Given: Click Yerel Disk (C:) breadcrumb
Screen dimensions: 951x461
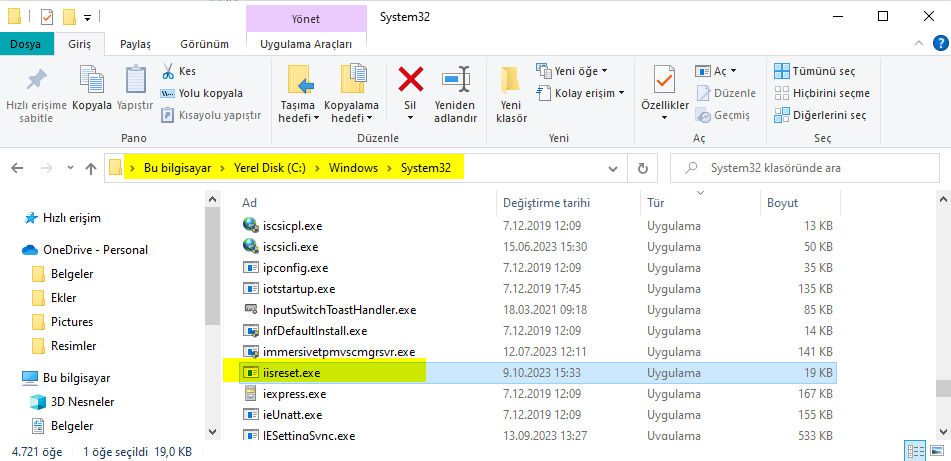Looking at the screenshot, I should 269,168.
